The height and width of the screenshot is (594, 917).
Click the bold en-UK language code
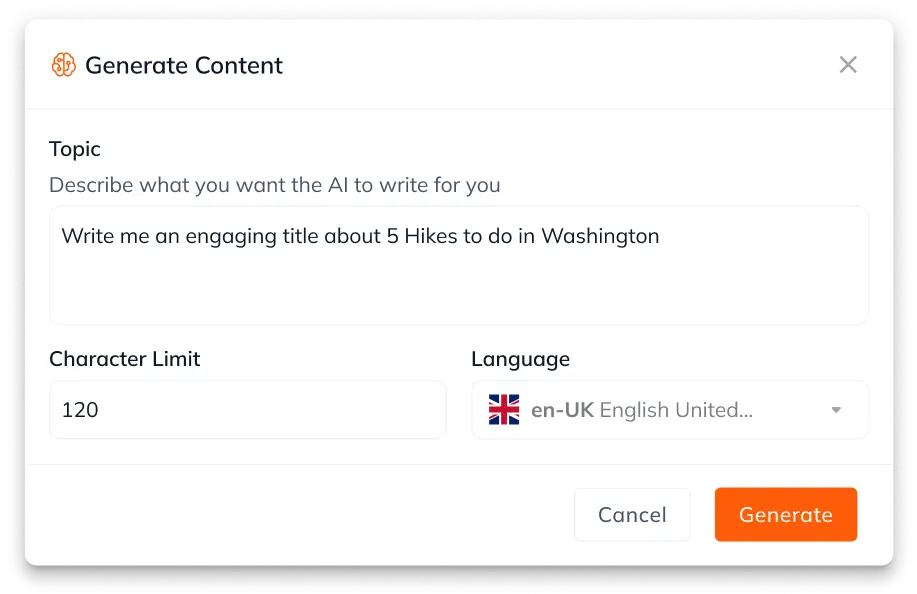[x=563, y=410]
